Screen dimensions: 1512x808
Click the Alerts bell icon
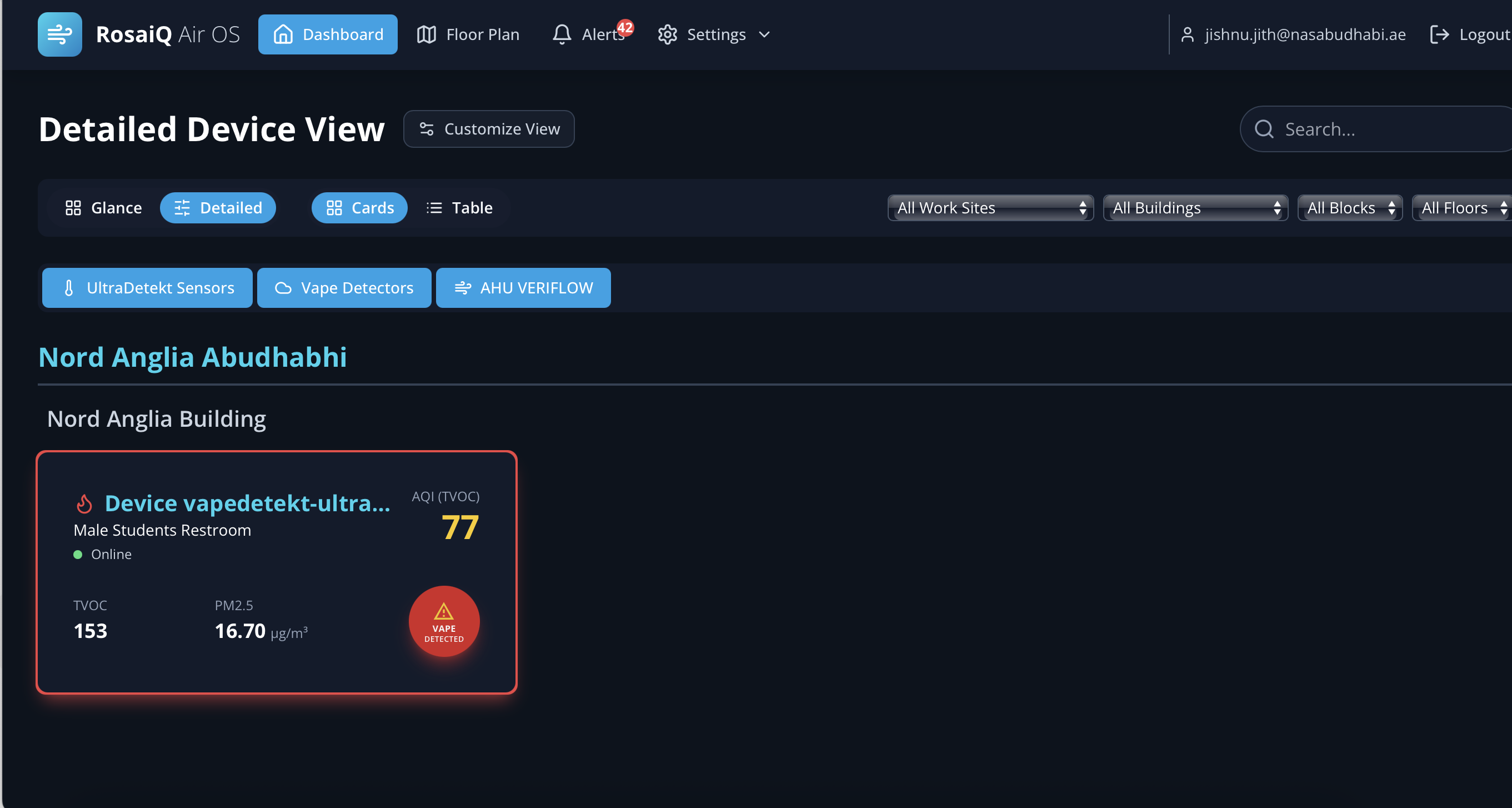(x=562, y=34)
